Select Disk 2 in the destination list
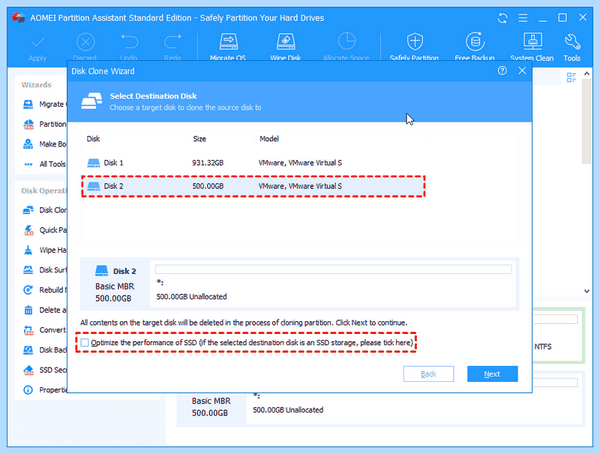 coord(253,186)
